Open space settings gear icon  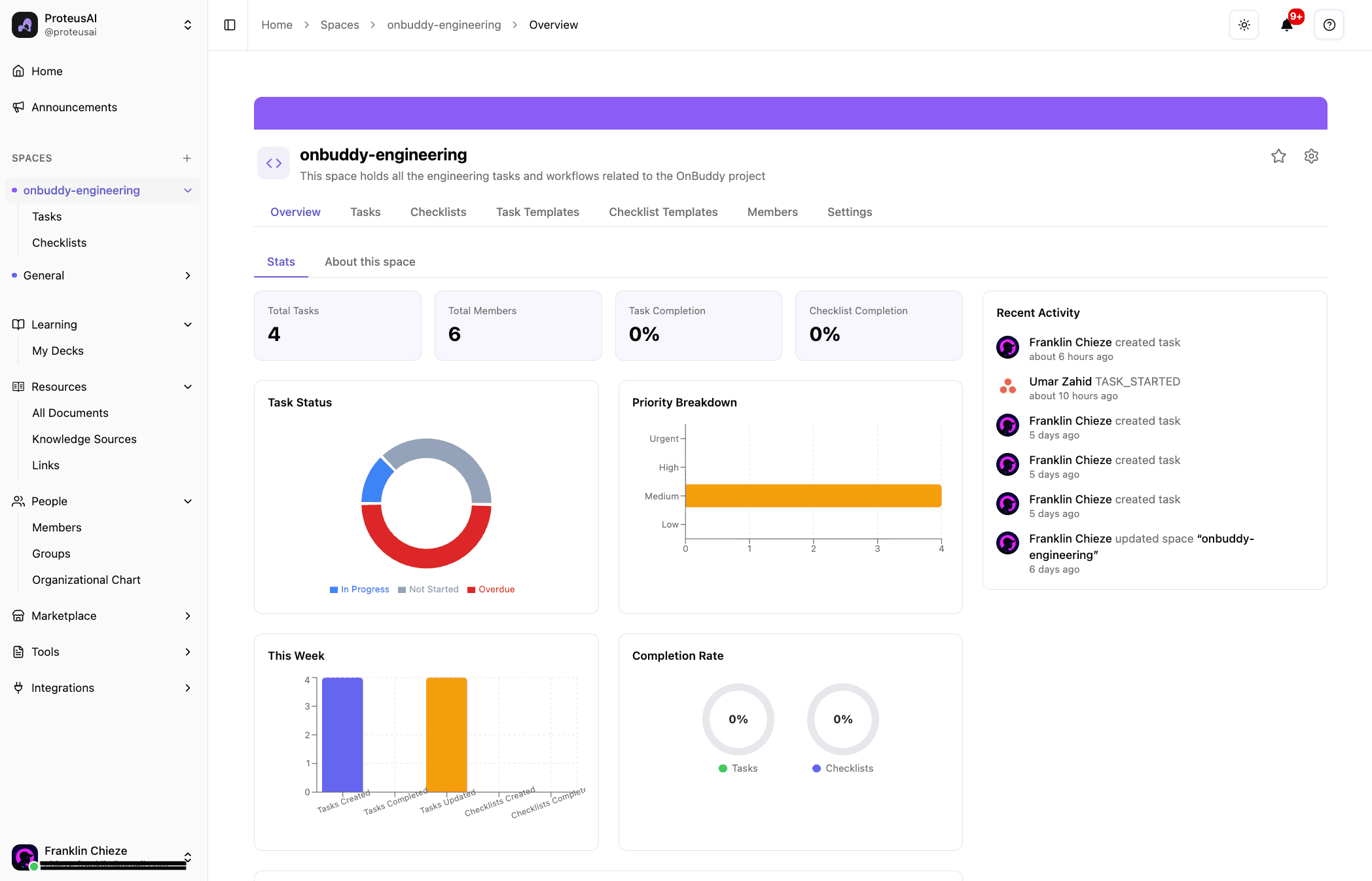pos(1311,156)
